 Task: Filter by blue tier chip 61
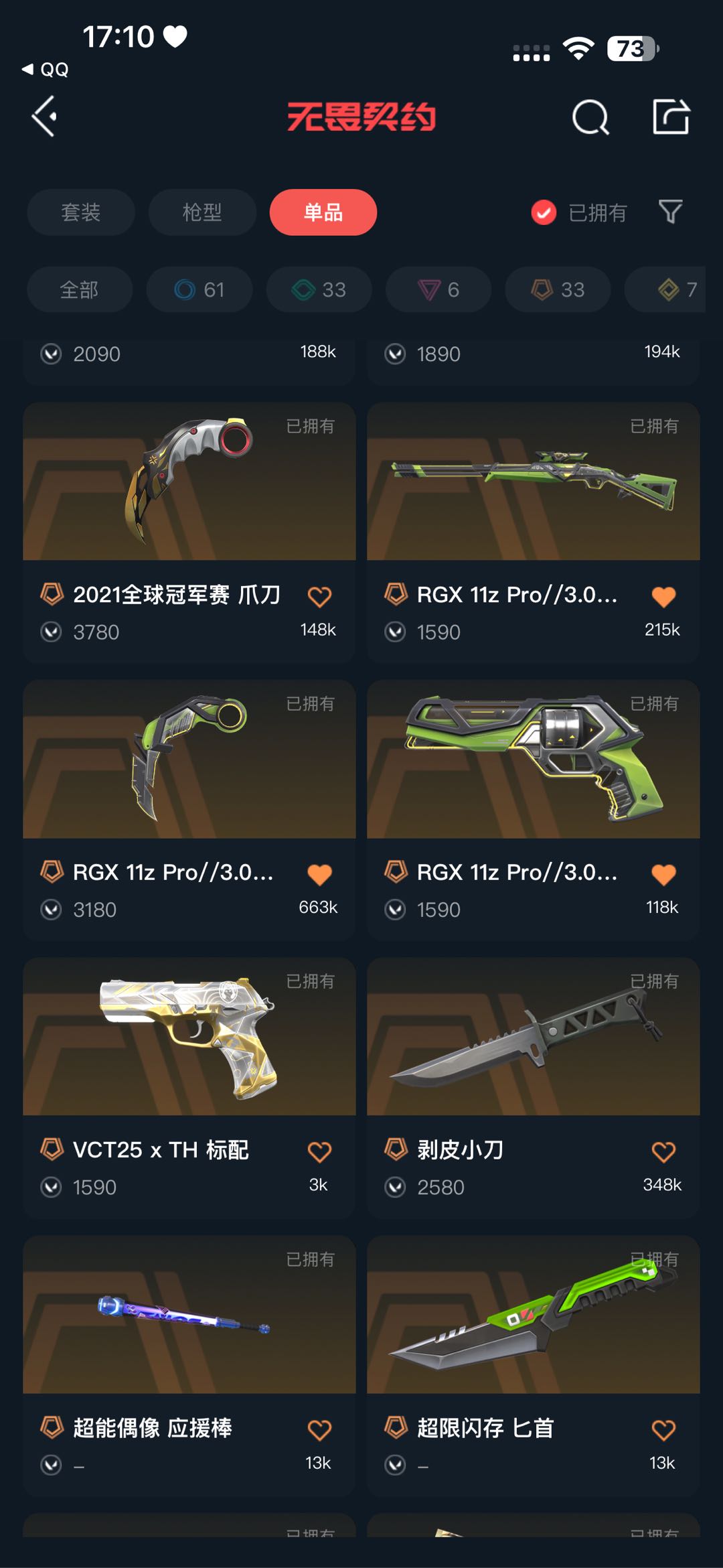(199, 289)
